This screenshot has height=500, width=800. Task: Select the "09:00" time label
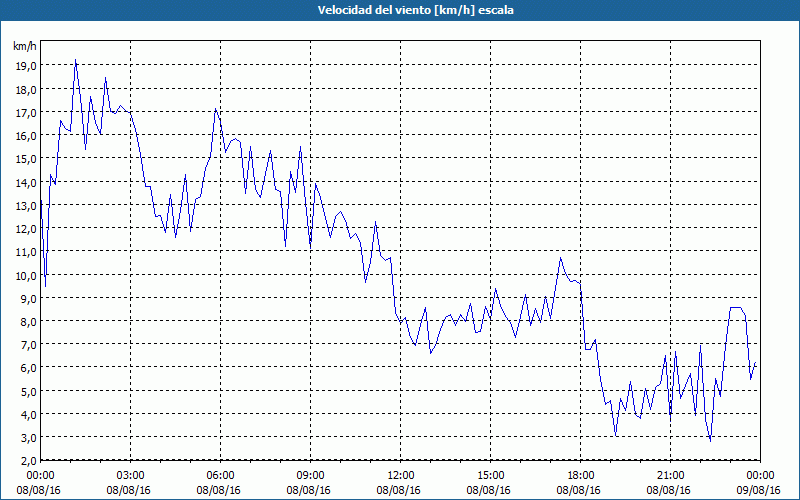pyautogui.click(x=311, y=476)
